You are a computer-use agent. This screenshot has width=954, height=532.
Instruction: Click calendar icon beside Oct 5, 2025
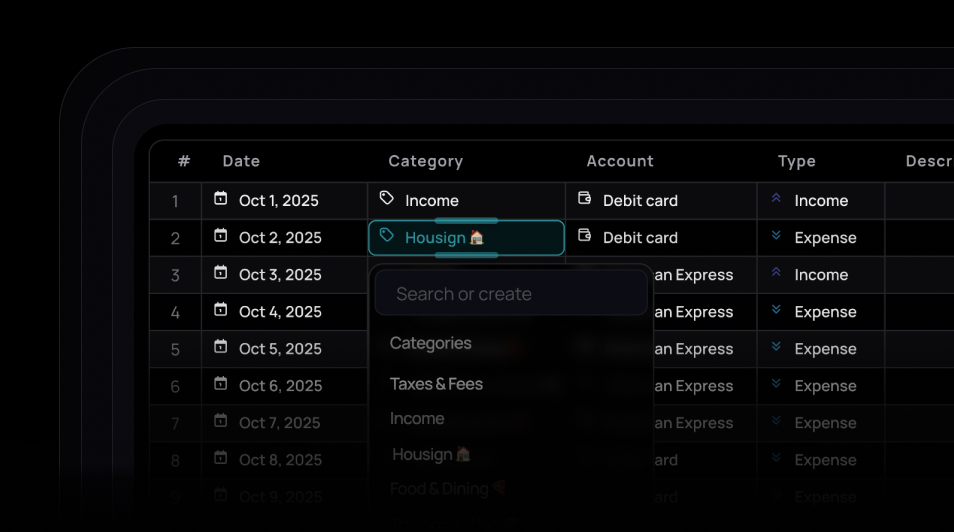[x=221, y=347]
